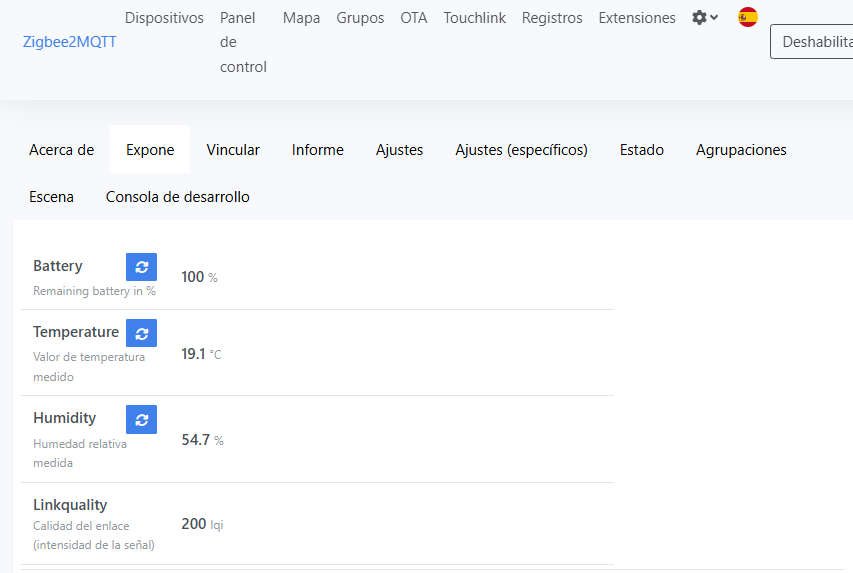The image size is (853, 573).
Task: Open the Agrupaciones tab
Action: point(741,150)
